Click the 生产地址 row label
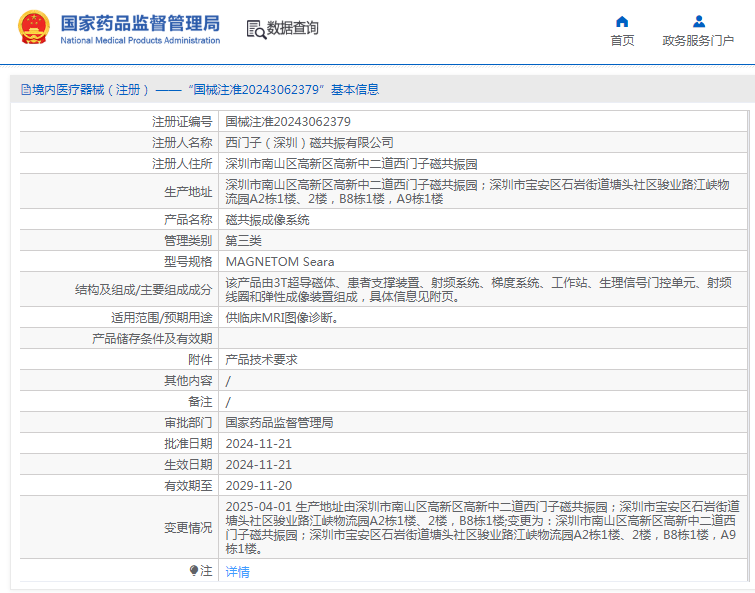Viewport: 755px width, 593px height. click(x=188, y=192)
